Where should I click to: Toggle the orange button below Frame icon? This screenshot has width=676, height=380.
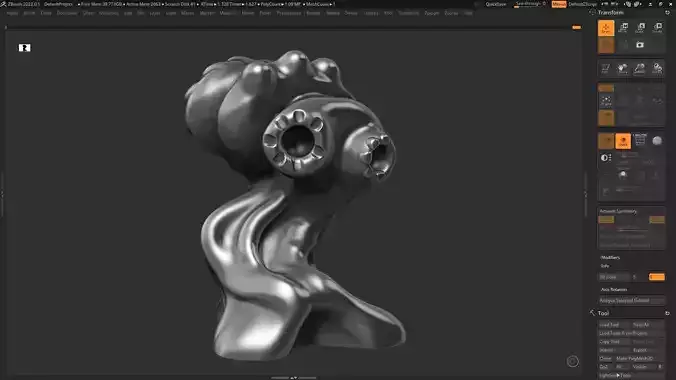606,118
